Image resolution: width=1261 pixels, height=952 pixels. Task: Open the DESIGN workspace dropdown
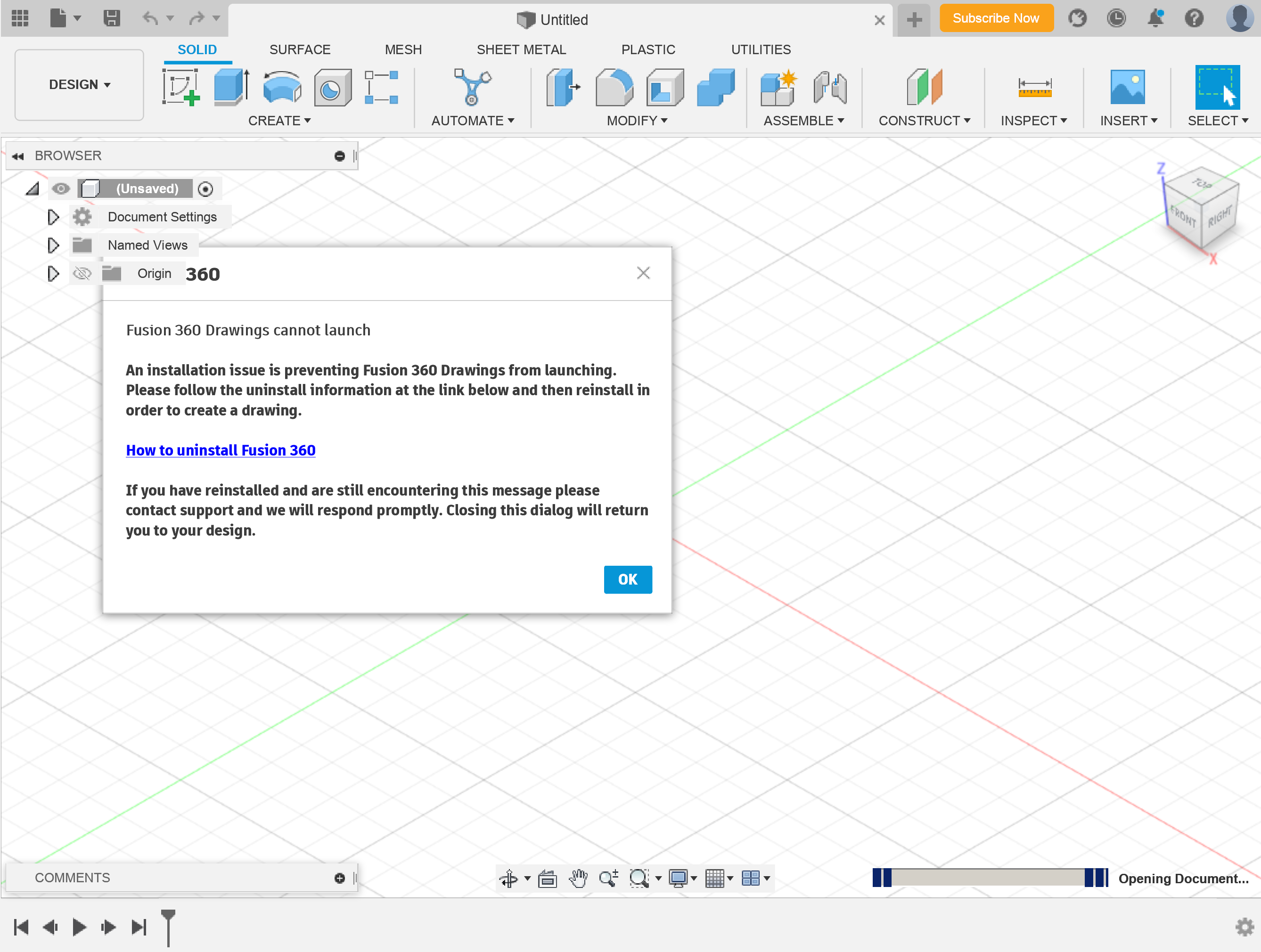pos(79,84)
